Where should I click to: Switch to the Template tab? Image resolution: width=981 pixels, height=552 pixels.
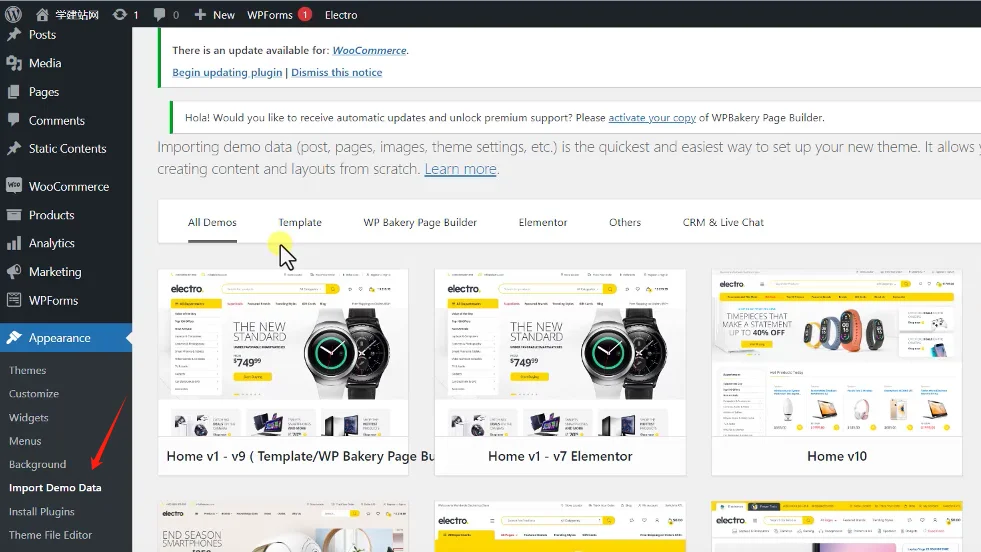[300, 222]
